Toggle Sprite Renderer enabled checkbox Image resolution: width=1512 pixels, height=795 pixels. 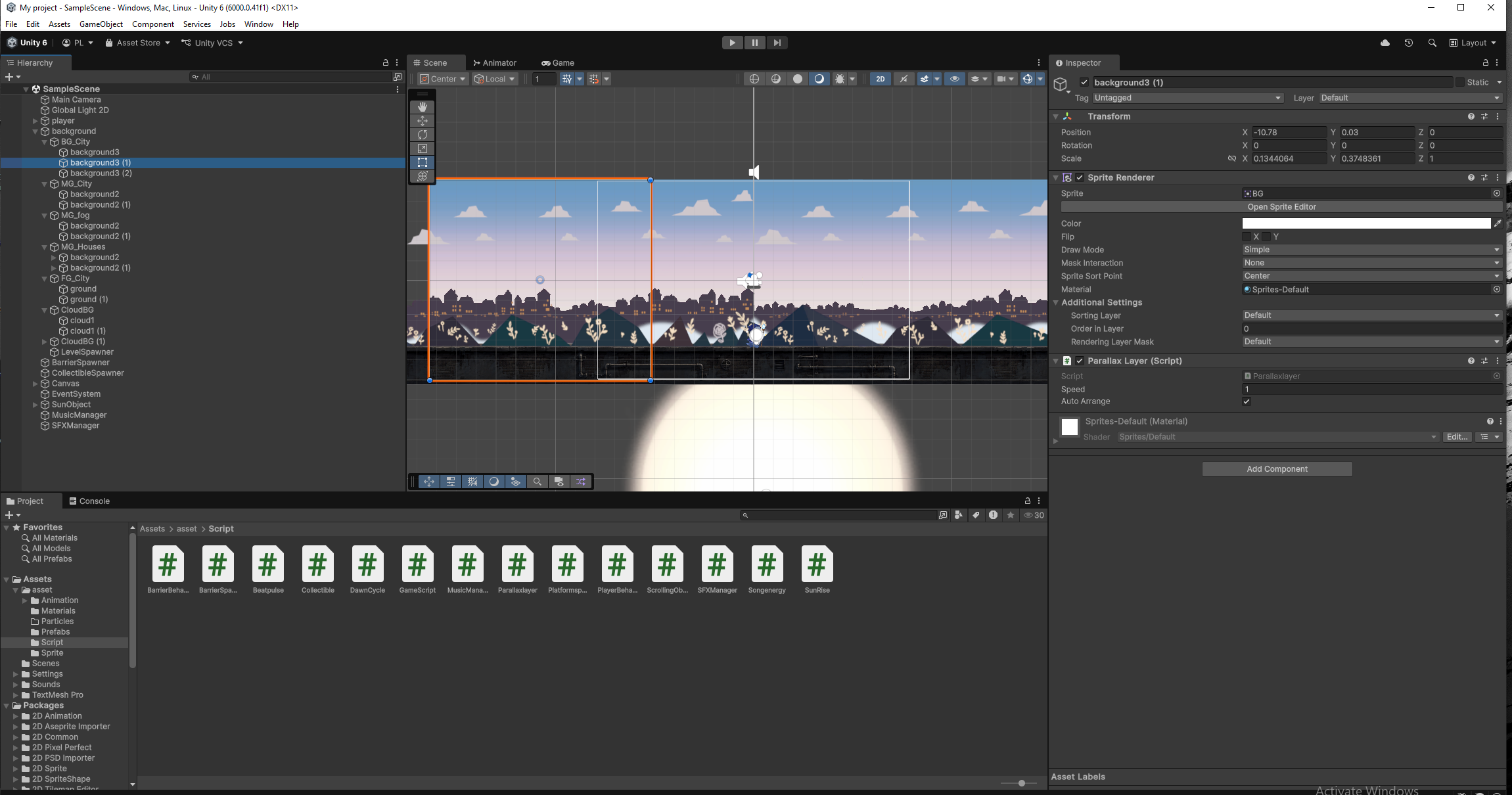click(1080, 177)
